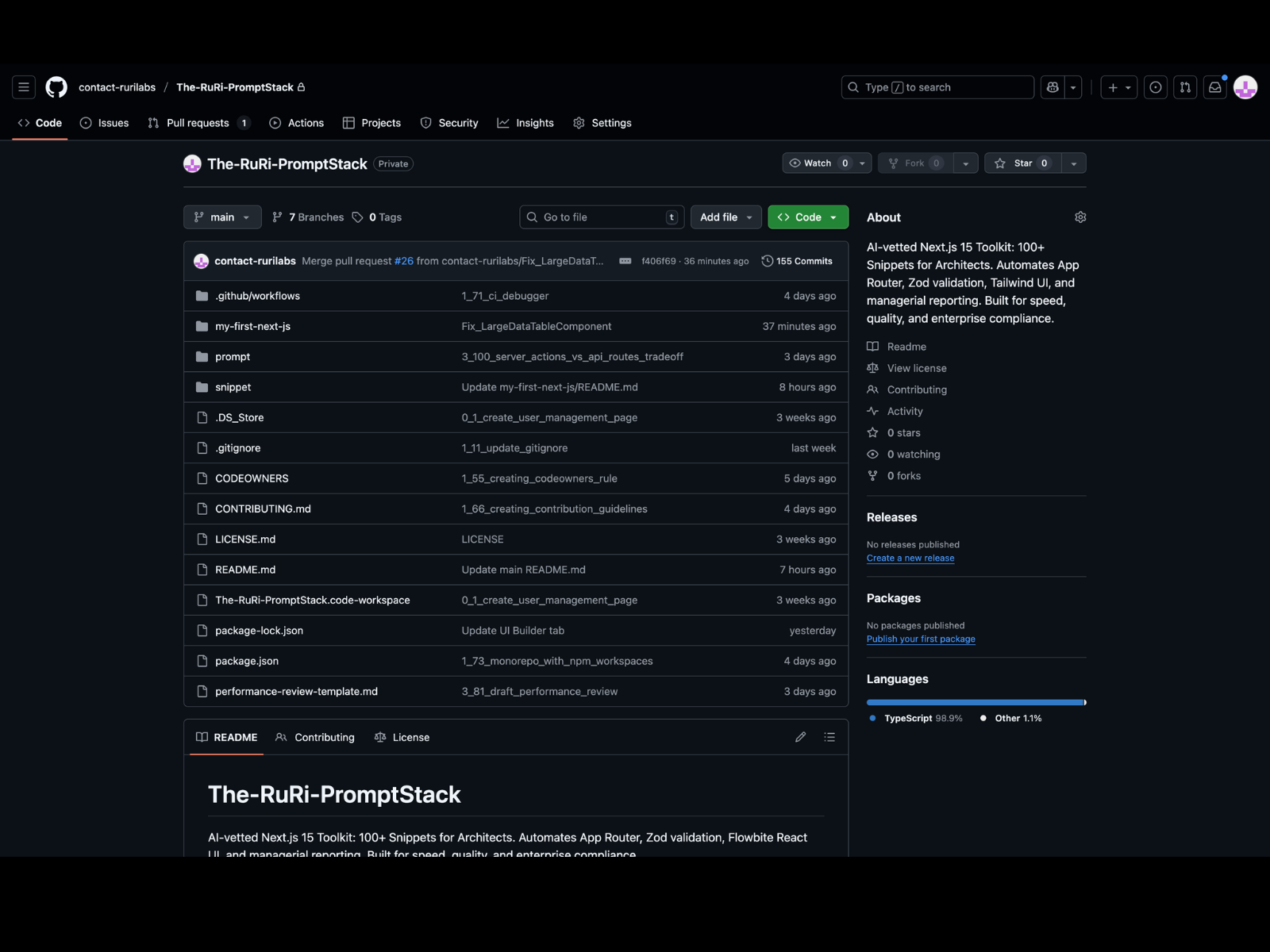Screen dimensions: 1270x952
Task: Open performance-review-template.md file
Action: coord(296,692)
